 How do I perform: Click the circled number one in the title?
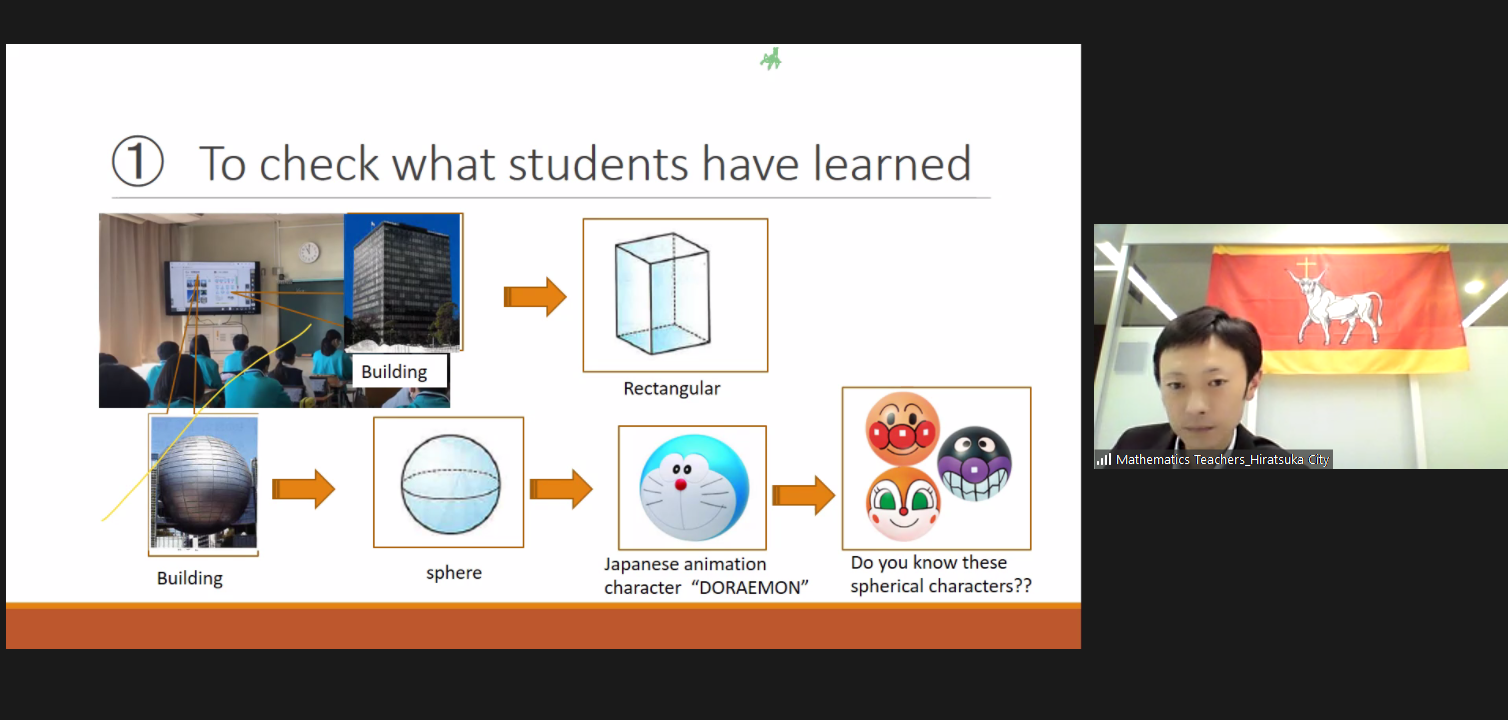coord(137,163)
